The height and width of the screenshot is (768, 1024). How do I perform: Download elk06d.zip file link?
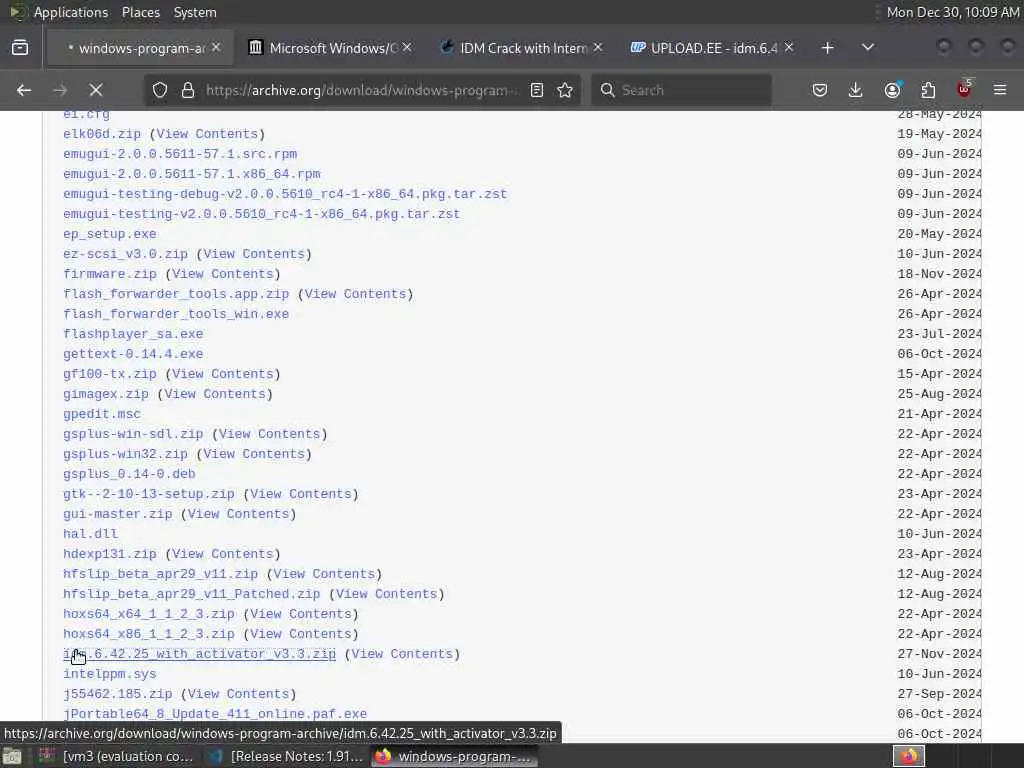click(x=102, y=134)
